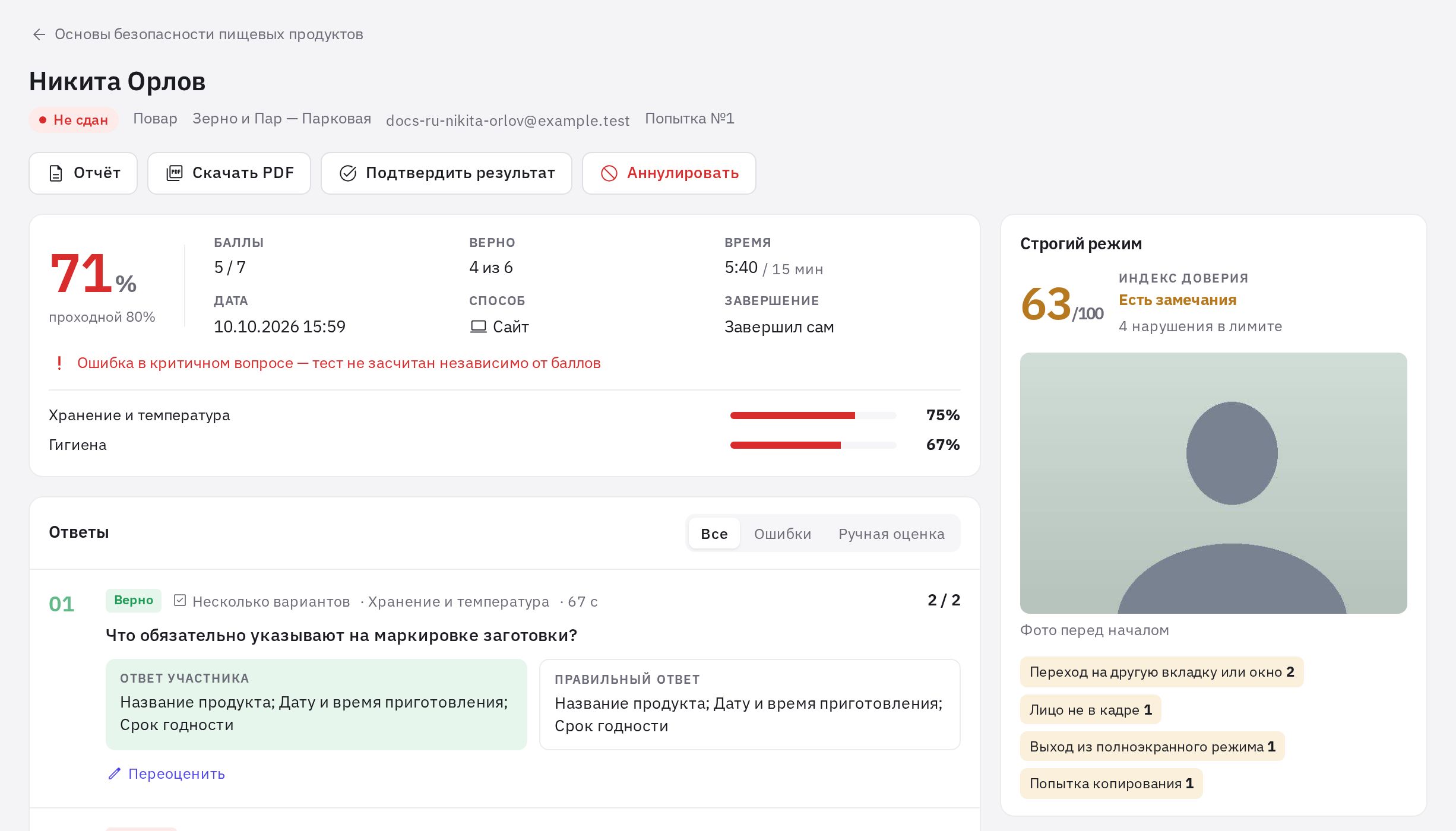This screenshot has height=831, width=1456.
Task: Click the Переоценить link
Action: [167, 774]
